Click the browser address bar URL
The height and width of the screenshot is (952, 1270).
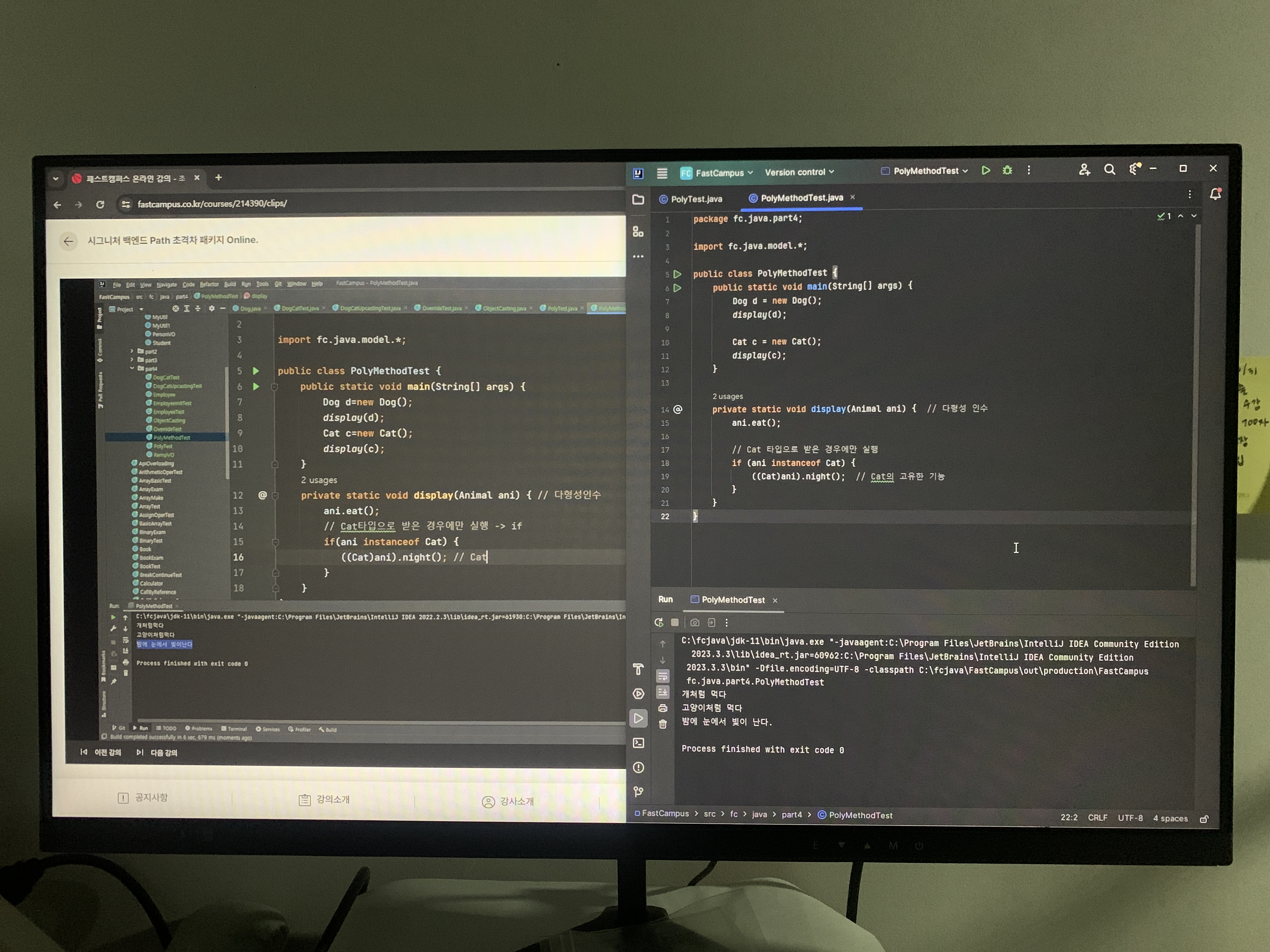(x=212, y=204)
